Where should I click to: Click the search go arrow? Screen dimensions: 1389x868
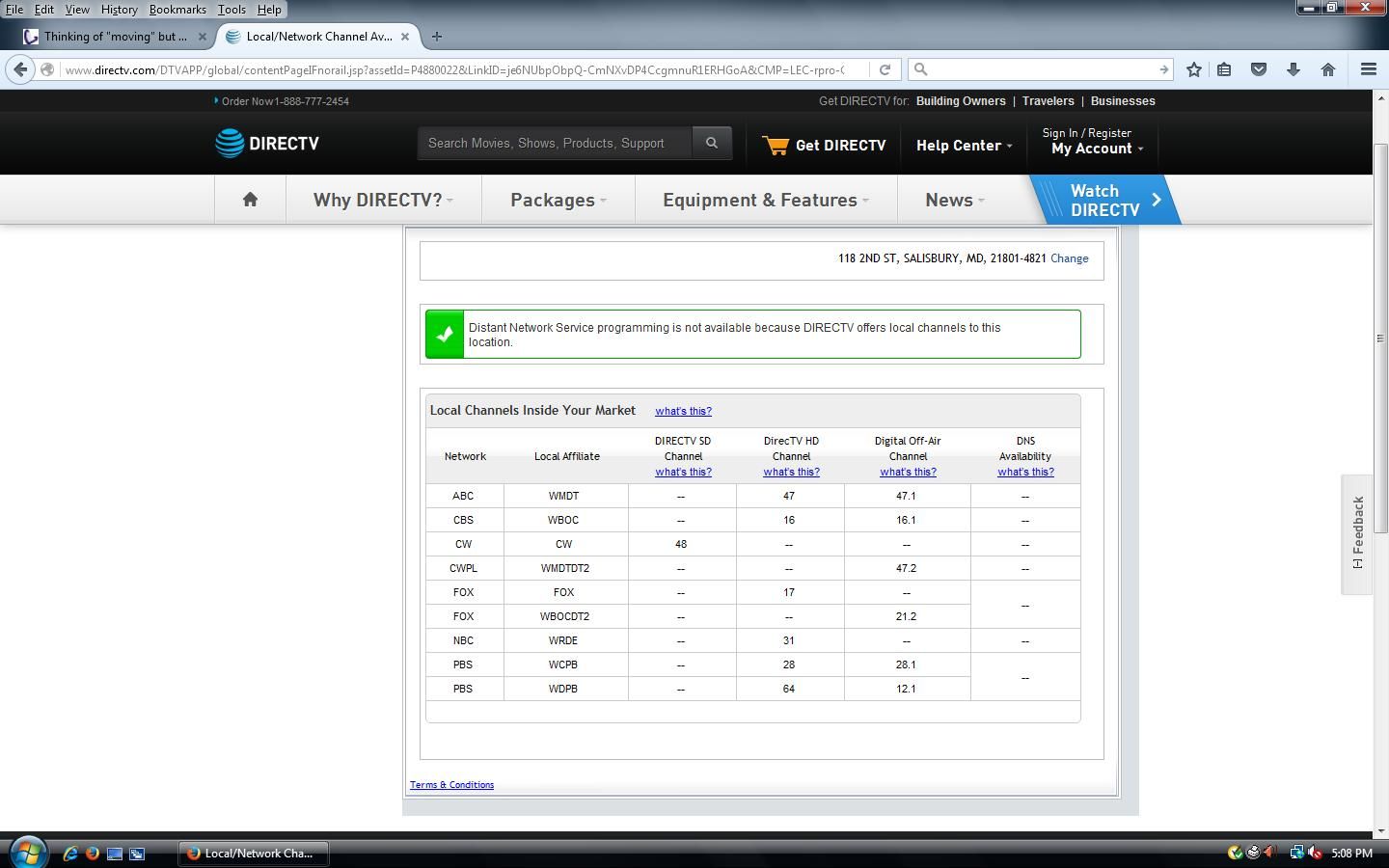tap(1163, 69)
